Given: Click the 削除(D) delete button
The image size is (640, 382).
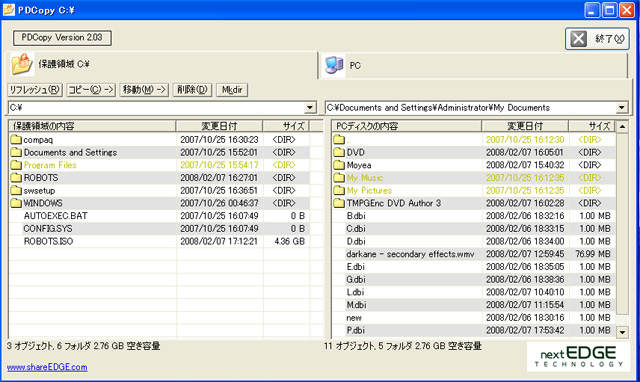Looking at the screenshot, I should click(x=192, y=90).
